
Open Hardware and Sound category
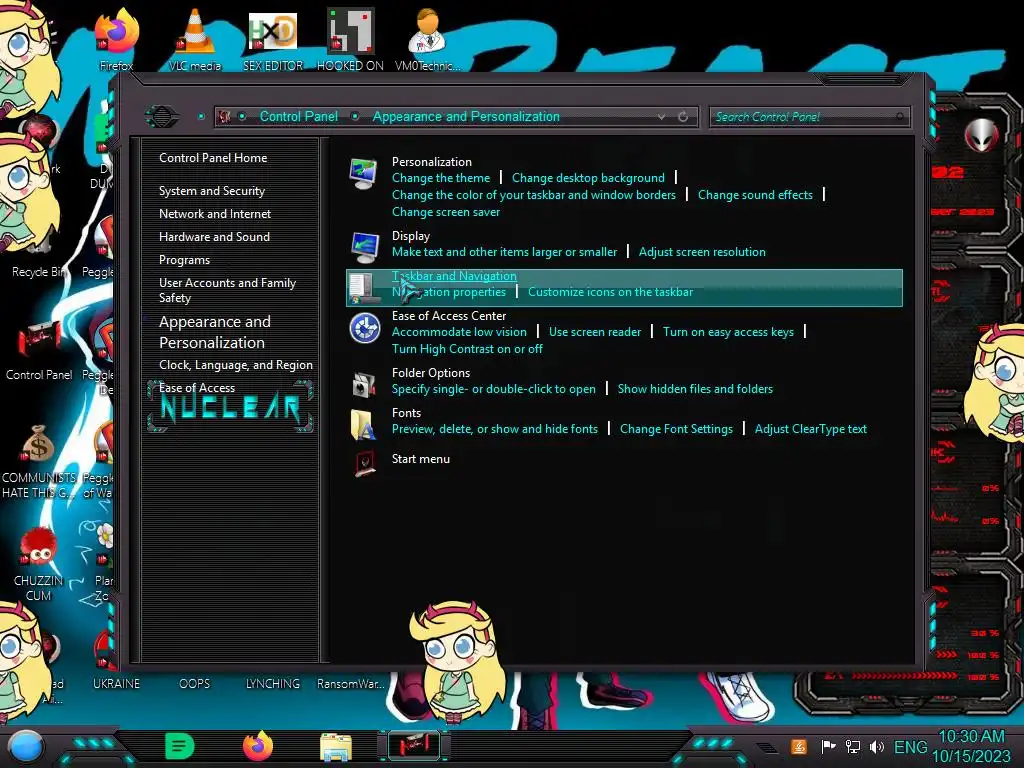click(214, 236)
